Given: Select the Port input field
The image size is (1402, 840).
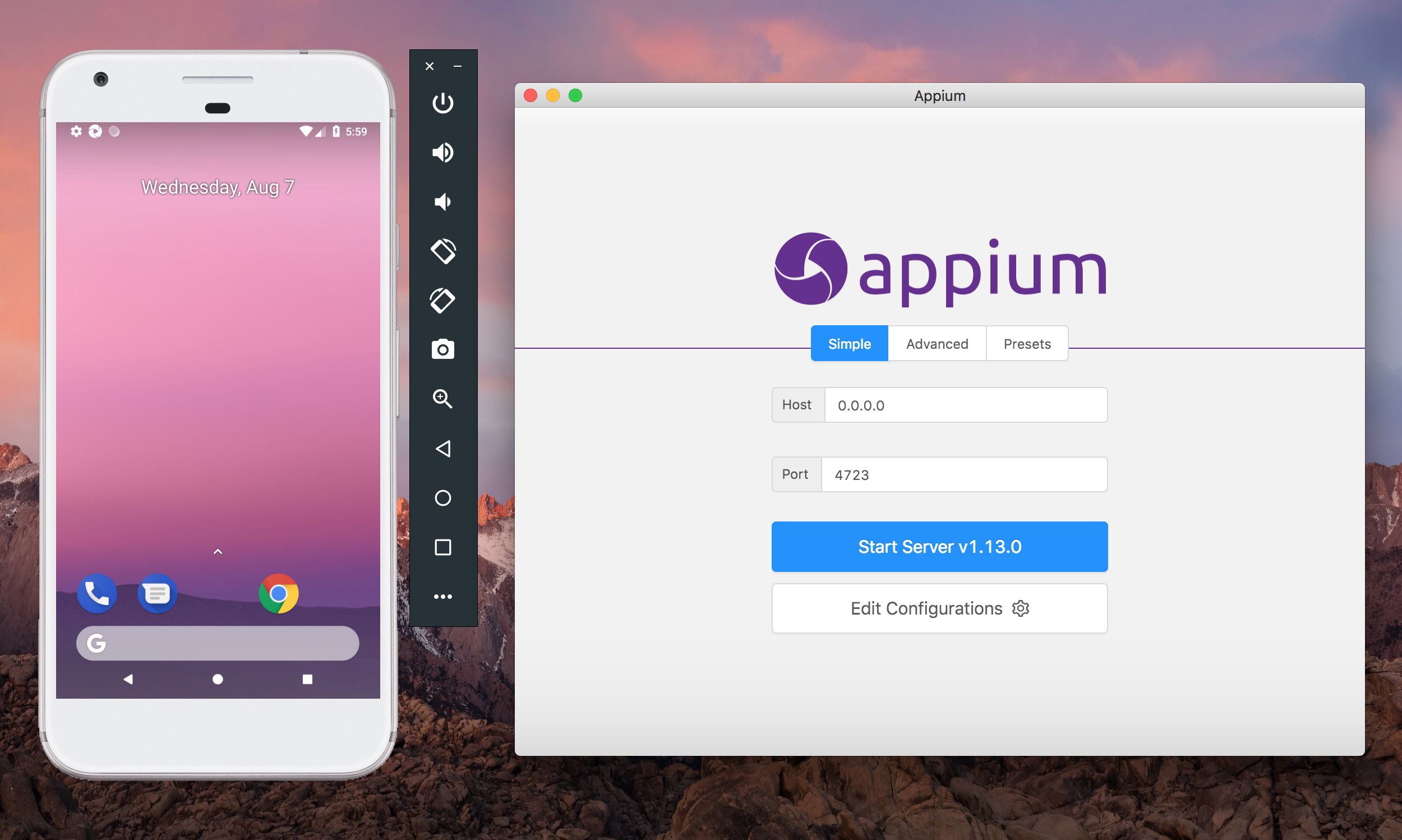Looking at the screenshot, I should pos(963,475).
